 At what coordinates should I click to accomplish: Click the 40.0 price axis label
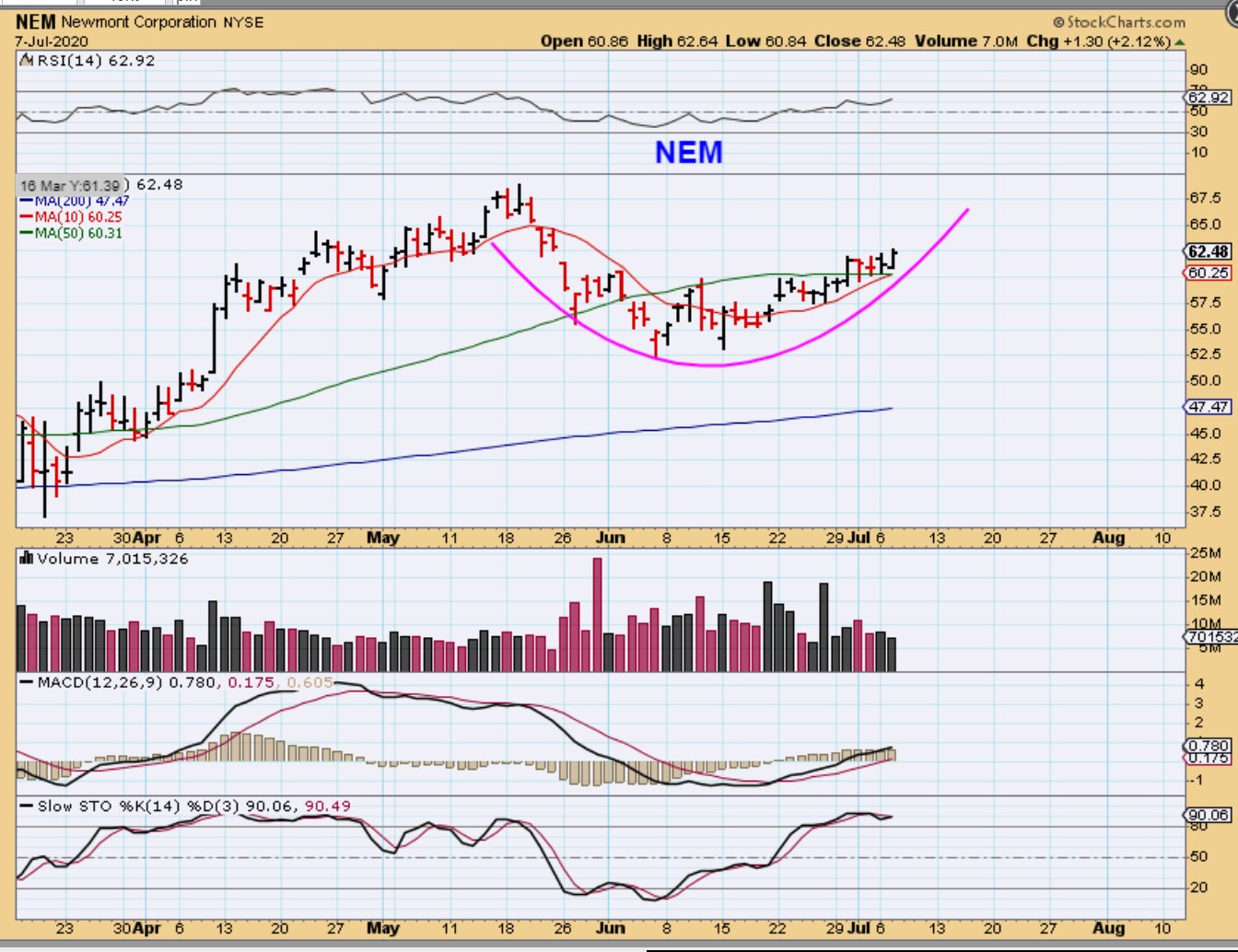(1205, 485)
